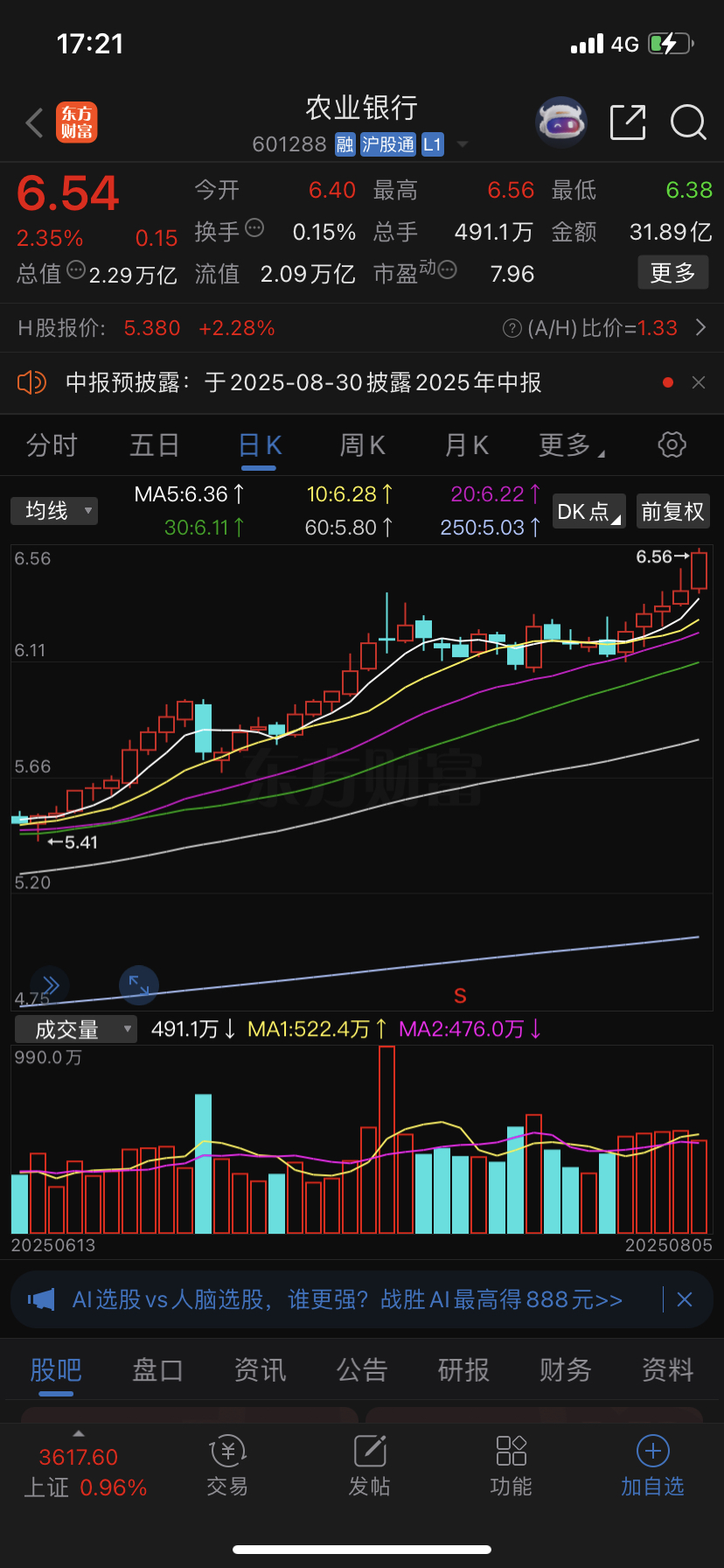This screenshot has height=1568, width=724.
Task: Tap the 融 margin badge
Action: tap(345, 144)
